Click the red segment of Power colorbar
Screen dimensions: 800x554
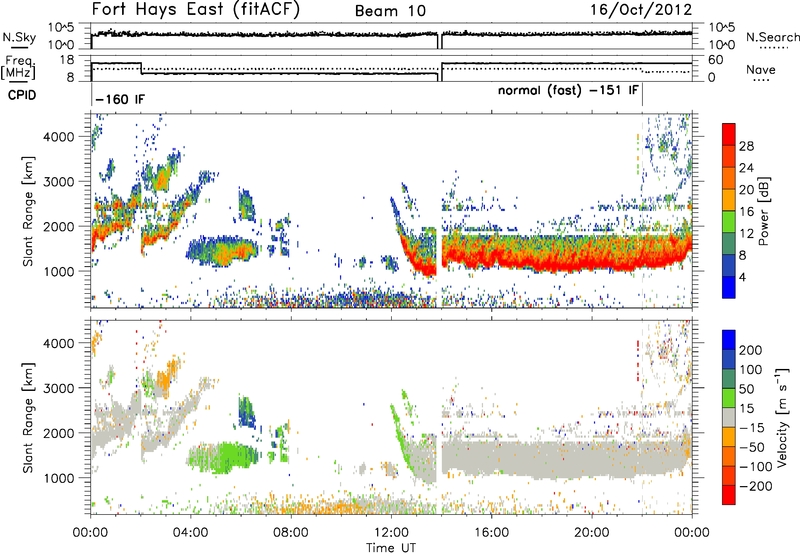pos(729,135)
